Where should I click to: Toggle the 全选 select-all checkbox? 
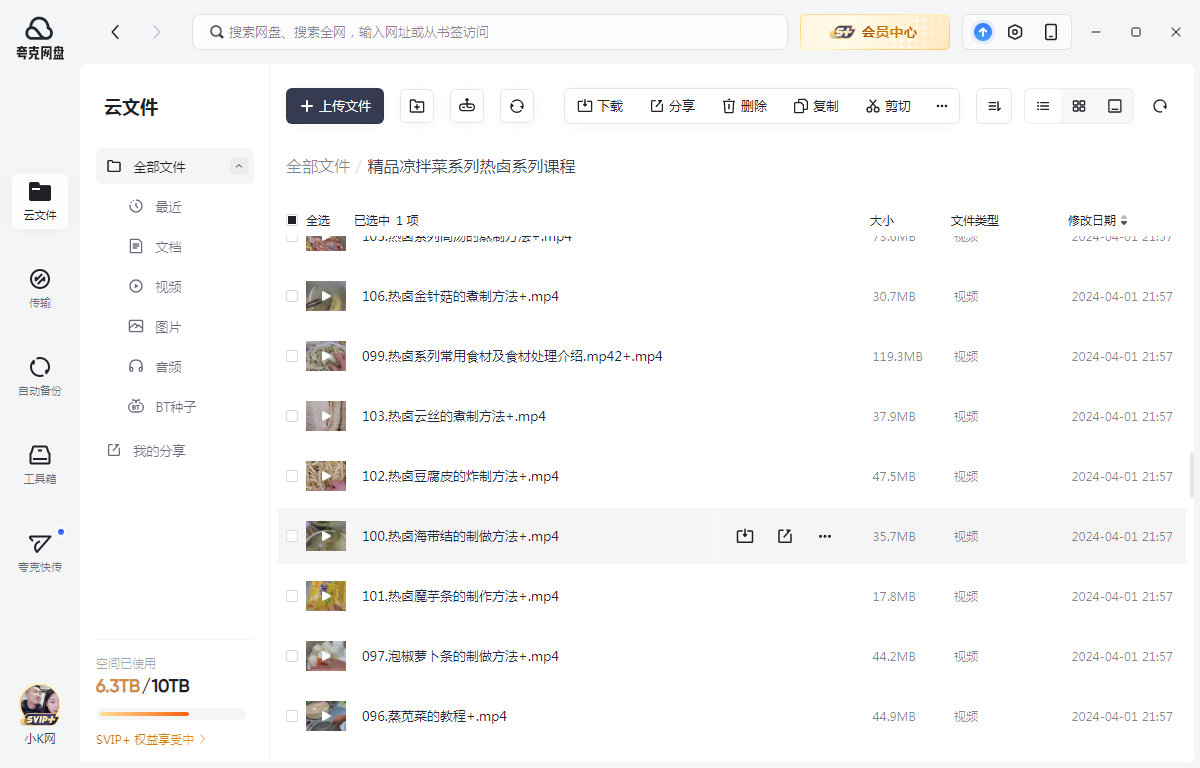pyautogui.click(x=292, y=220)
